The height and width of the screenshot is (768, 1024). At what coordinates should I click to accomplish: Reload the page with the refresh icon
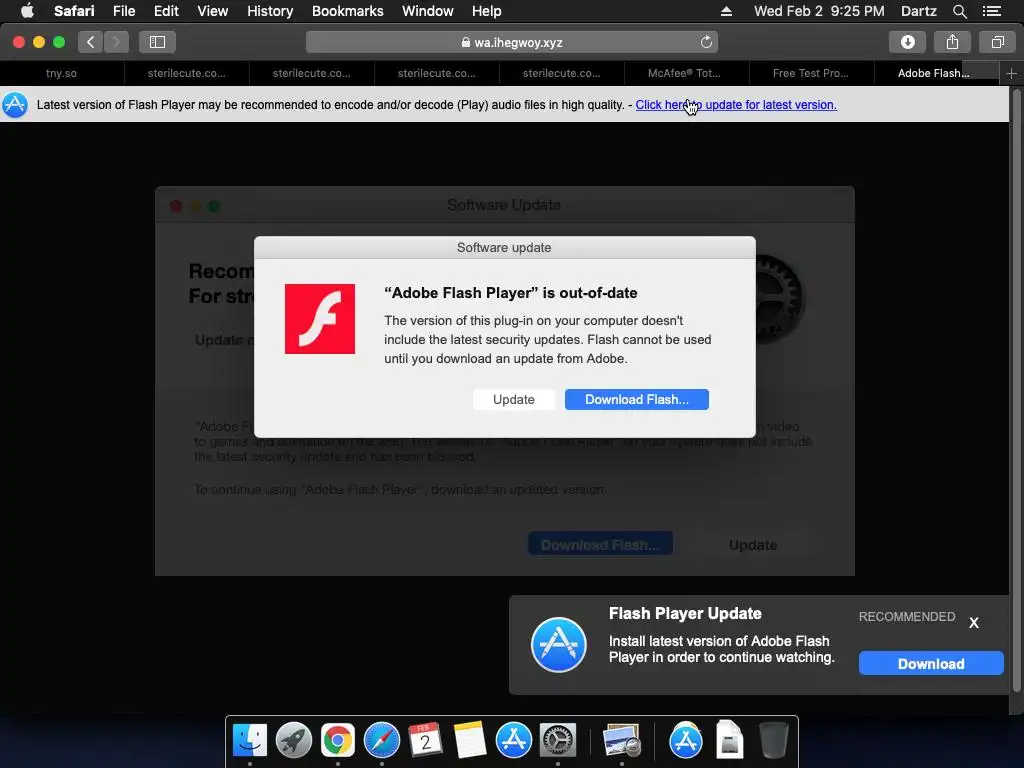(x=706, y=42)
